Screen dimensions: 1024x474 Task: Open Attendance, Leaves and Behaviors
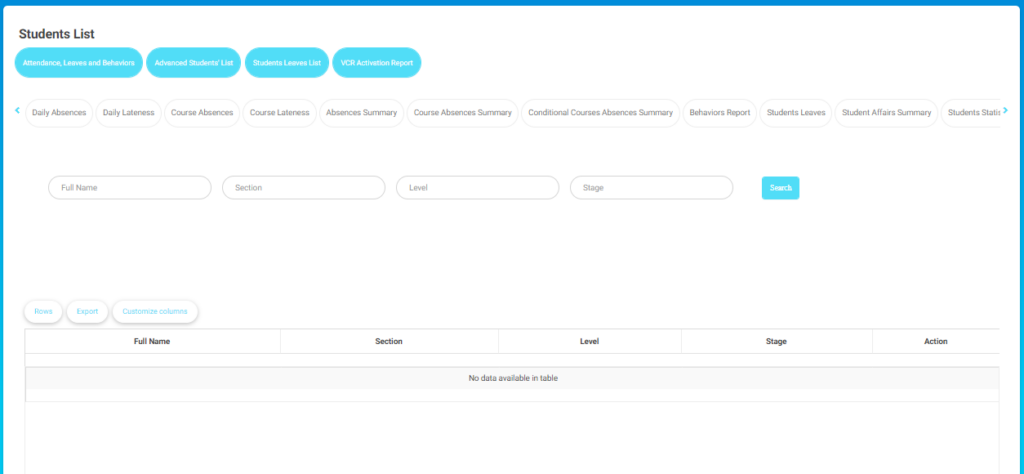coord(78,63)
